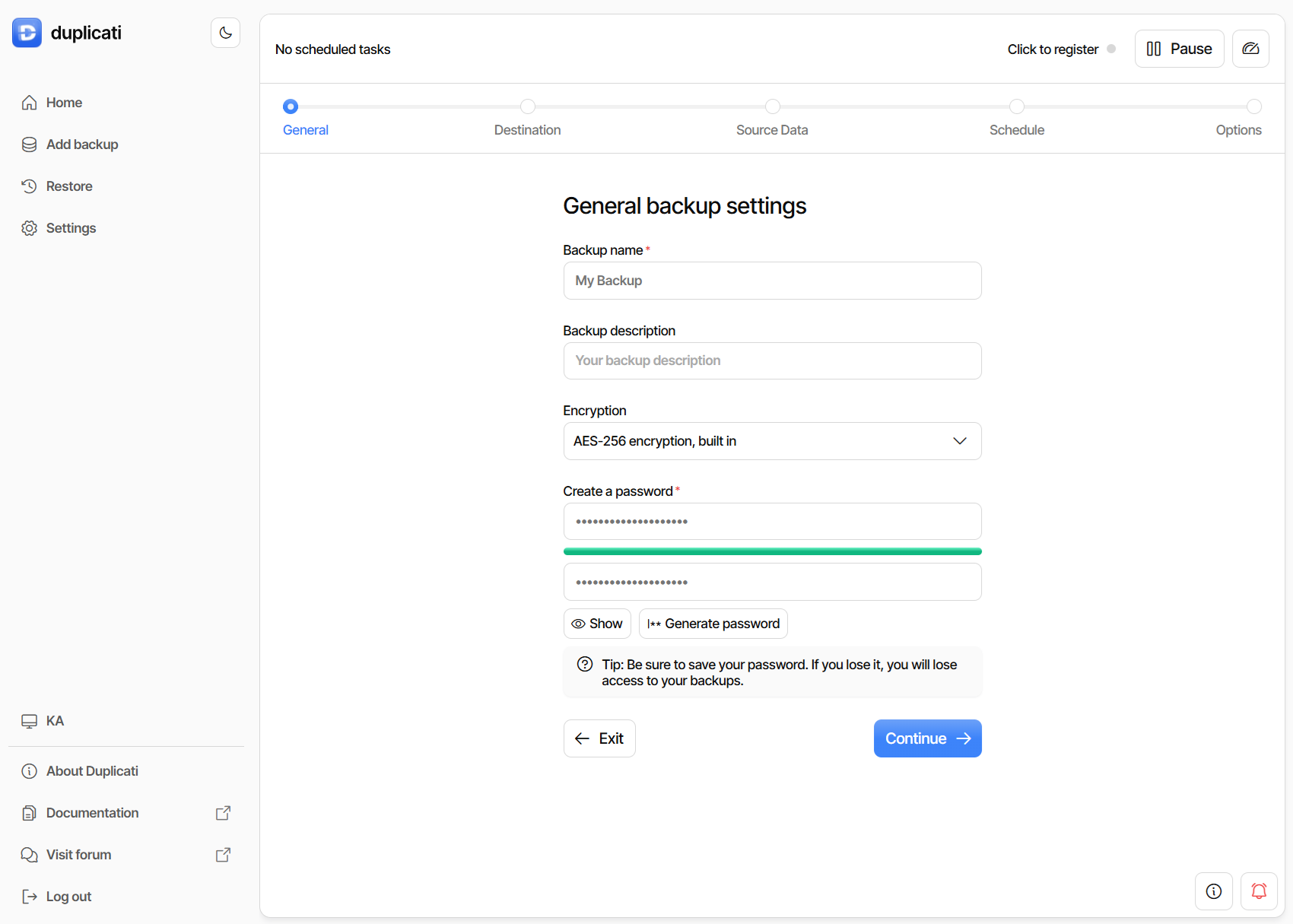This screenshot has height=924, width=1293.
Task: Toggle dark mode with the moon button
Action: coord(225,32)
